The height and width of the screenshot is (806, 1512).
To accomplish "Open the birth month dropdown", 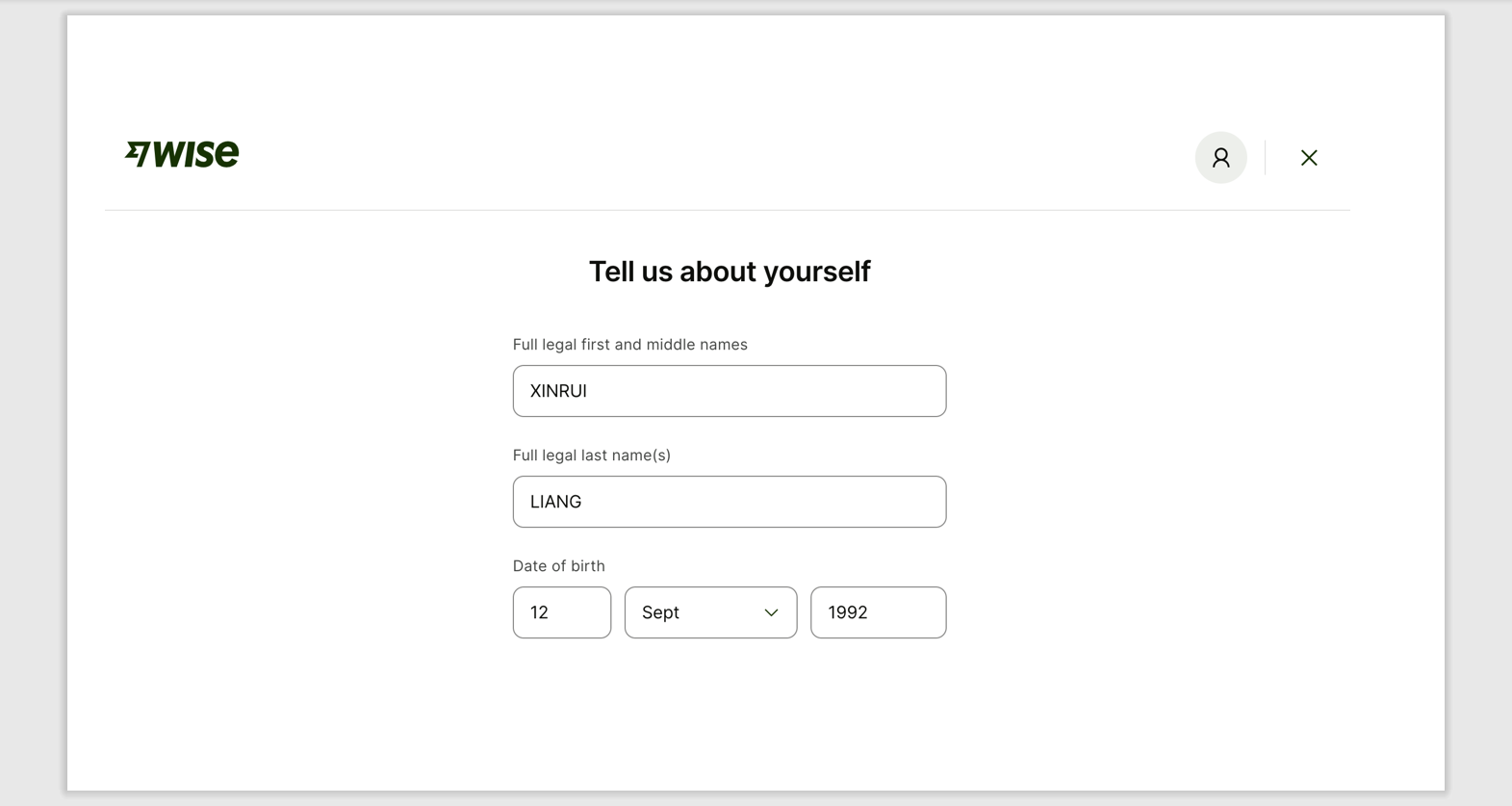I will 710,612.
